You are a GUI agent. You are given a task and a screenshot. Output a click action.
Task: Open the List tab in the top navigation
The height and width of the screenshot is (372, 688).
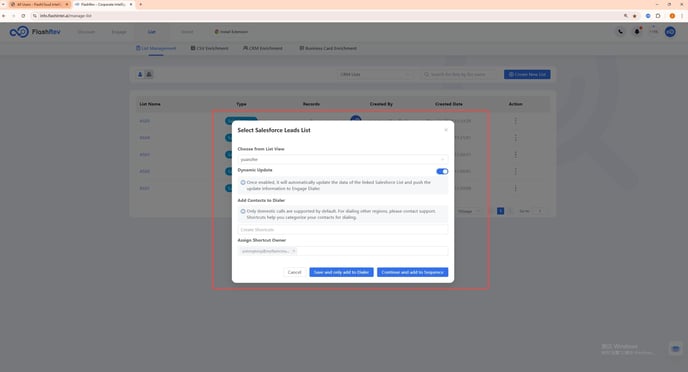coord(151,32)
